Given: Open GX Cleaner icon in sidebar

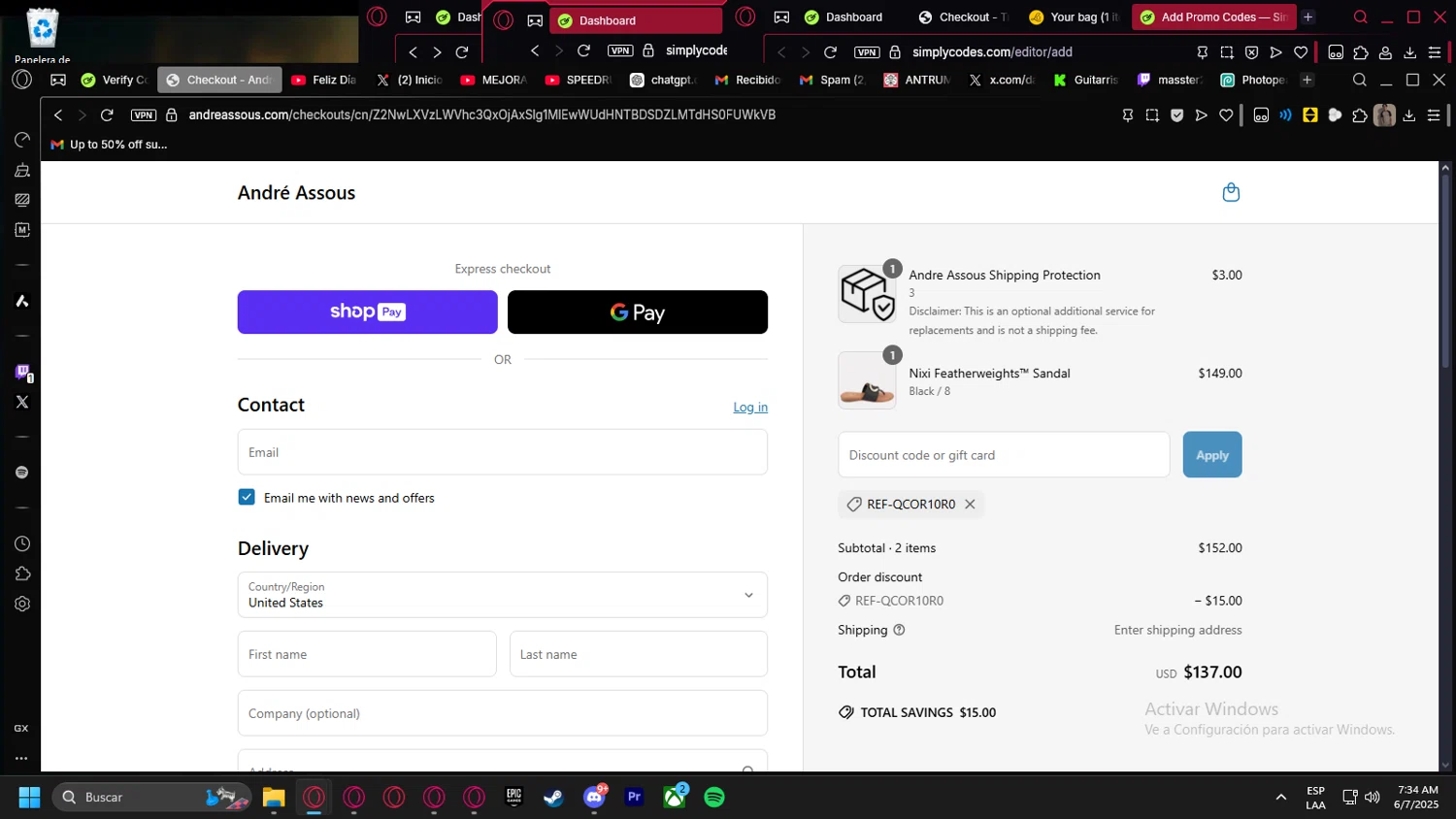Looking at the screenshot, I should pos(22,171).
